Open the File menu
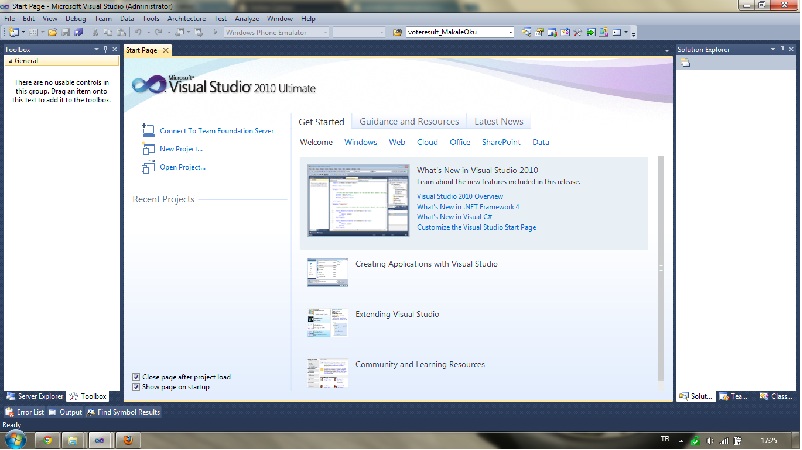The width and height of the screenshot is (802, 450). [10, 18]
